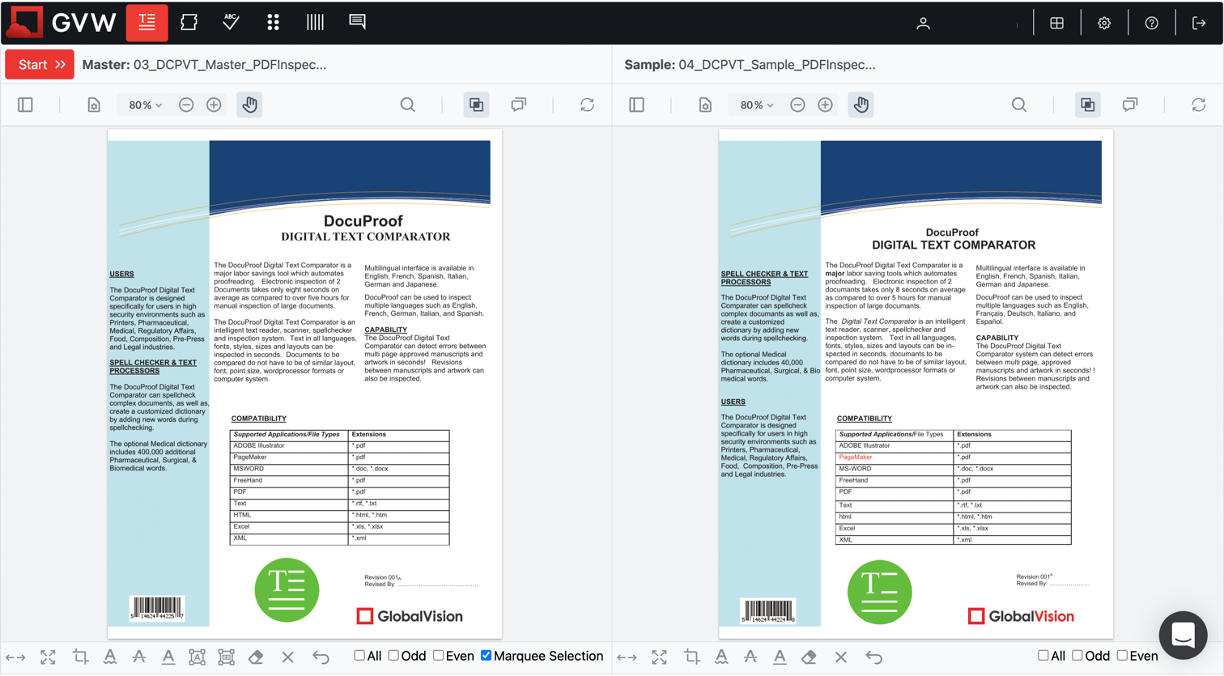Select the text comparison module tab
This screenshot has width=1224, height=676.
click(147, 22)
